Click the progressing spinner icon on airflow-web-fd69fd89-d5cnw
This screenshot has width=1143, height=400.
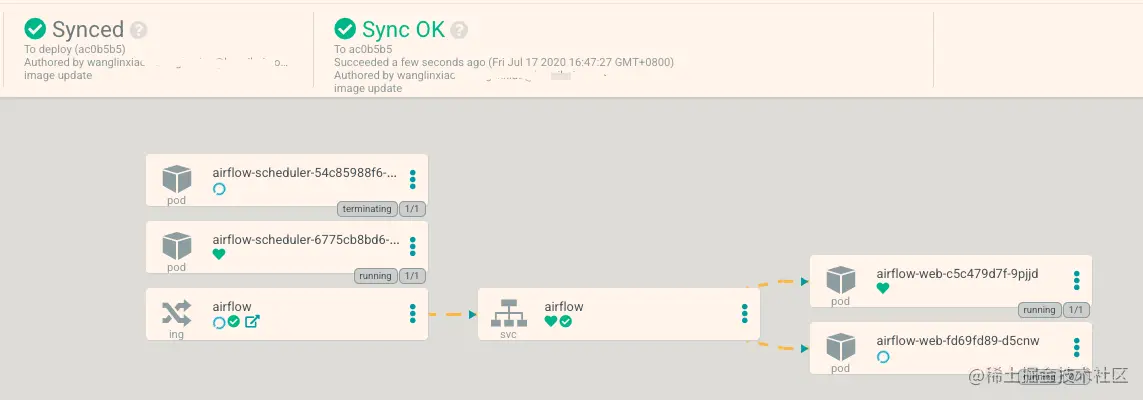click(x=883, y=356)
